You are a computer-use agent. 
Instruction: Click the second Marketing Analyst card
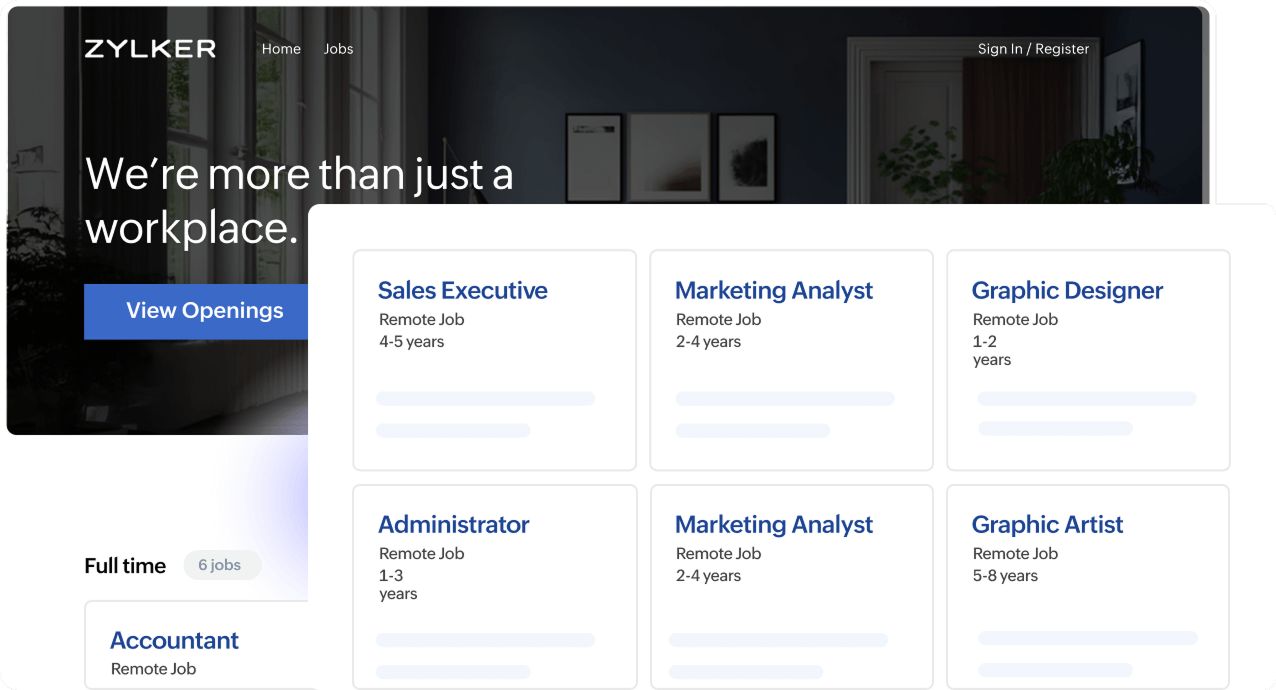pyautogui.click(x=773, y=524)
